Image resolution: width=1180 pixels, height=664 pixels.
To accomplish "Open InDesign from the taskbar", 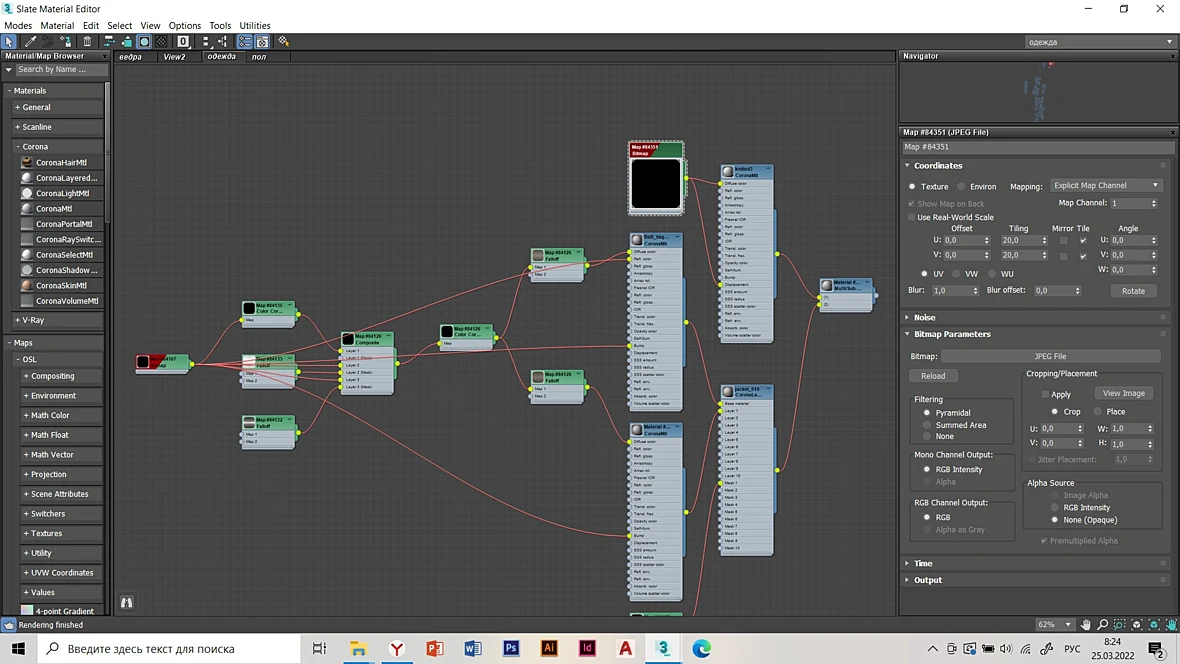I will pos(587,648).
